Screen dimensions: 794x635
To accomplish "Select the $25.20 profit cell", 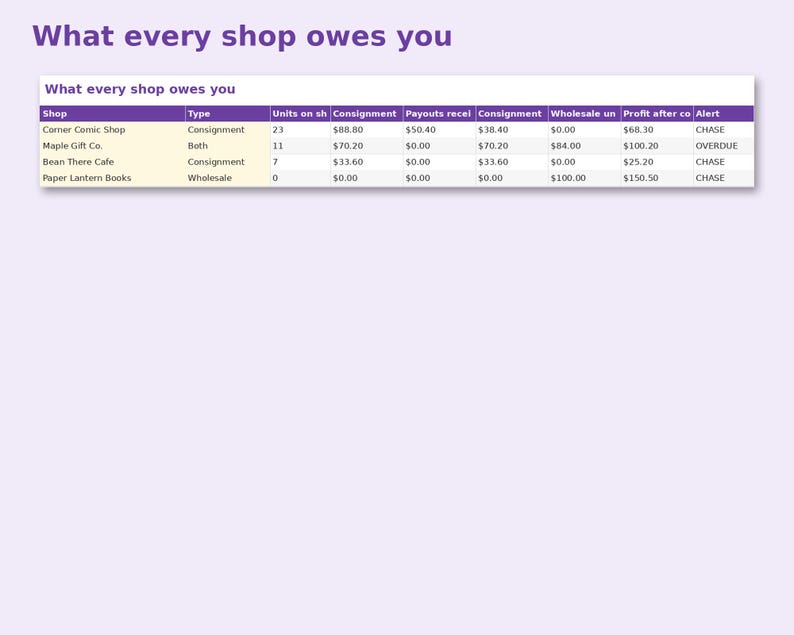I will (657, 162).
